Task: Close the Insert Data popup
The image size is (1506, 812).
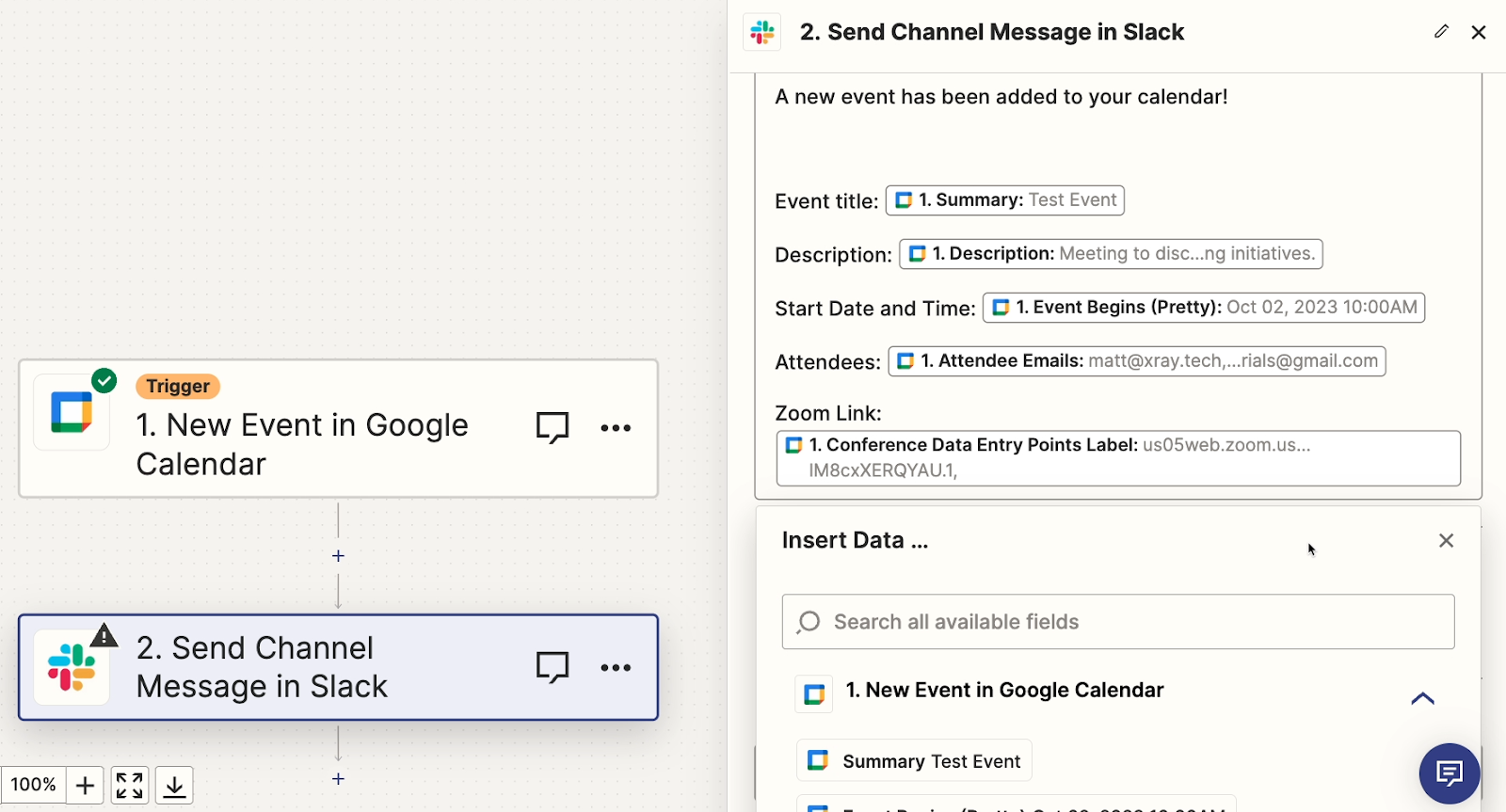Action: [1447, 540]
